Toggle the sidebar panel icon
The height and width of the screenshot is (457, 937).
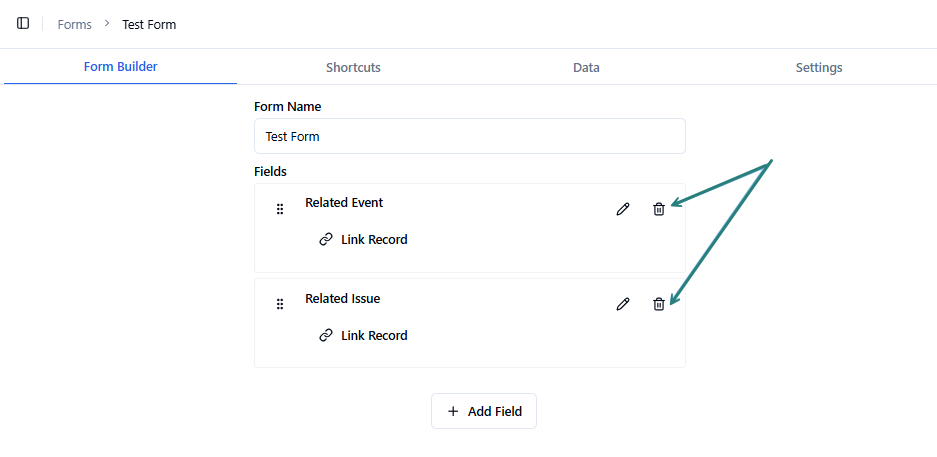tap(23, 23)
